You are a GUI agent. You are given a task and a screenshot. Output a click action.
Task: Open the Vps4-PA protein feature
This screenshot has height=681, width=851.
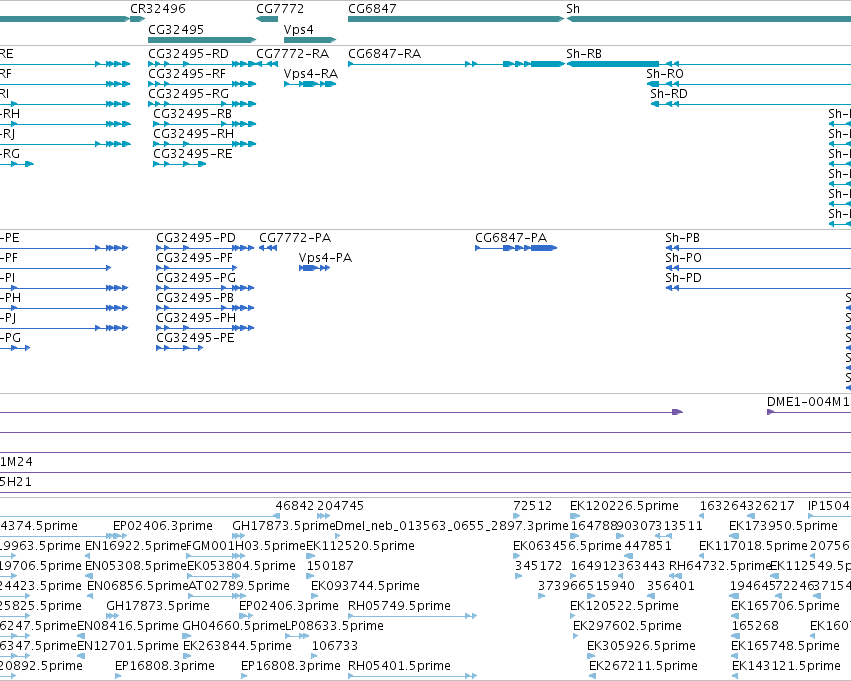click(x=314, y=268)
